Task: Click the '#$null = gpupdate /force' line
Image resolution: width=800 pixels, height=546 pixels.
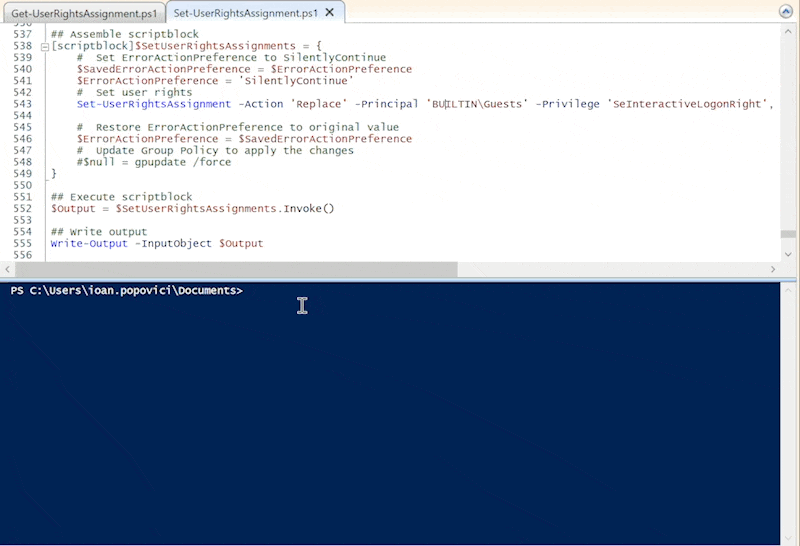Action: point(154,162)
